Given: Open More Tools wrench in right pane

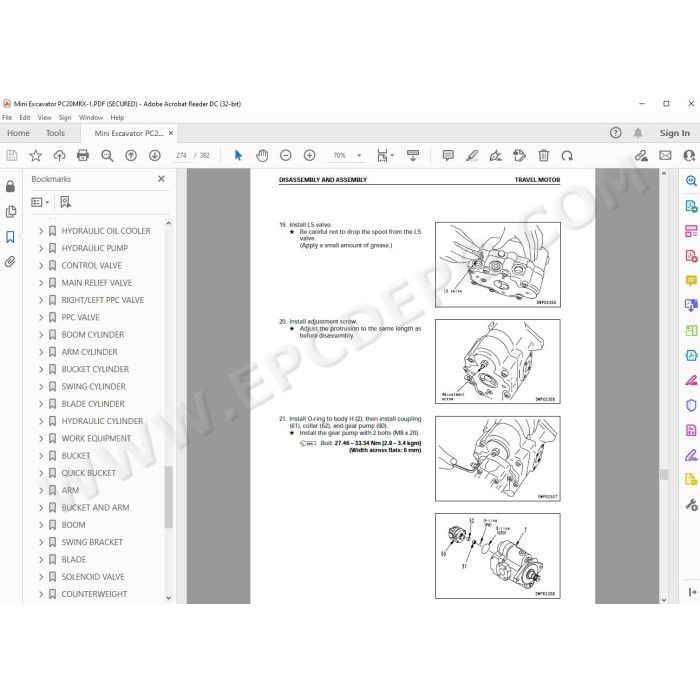Looking at the screenshot, I should click(691, 505).
